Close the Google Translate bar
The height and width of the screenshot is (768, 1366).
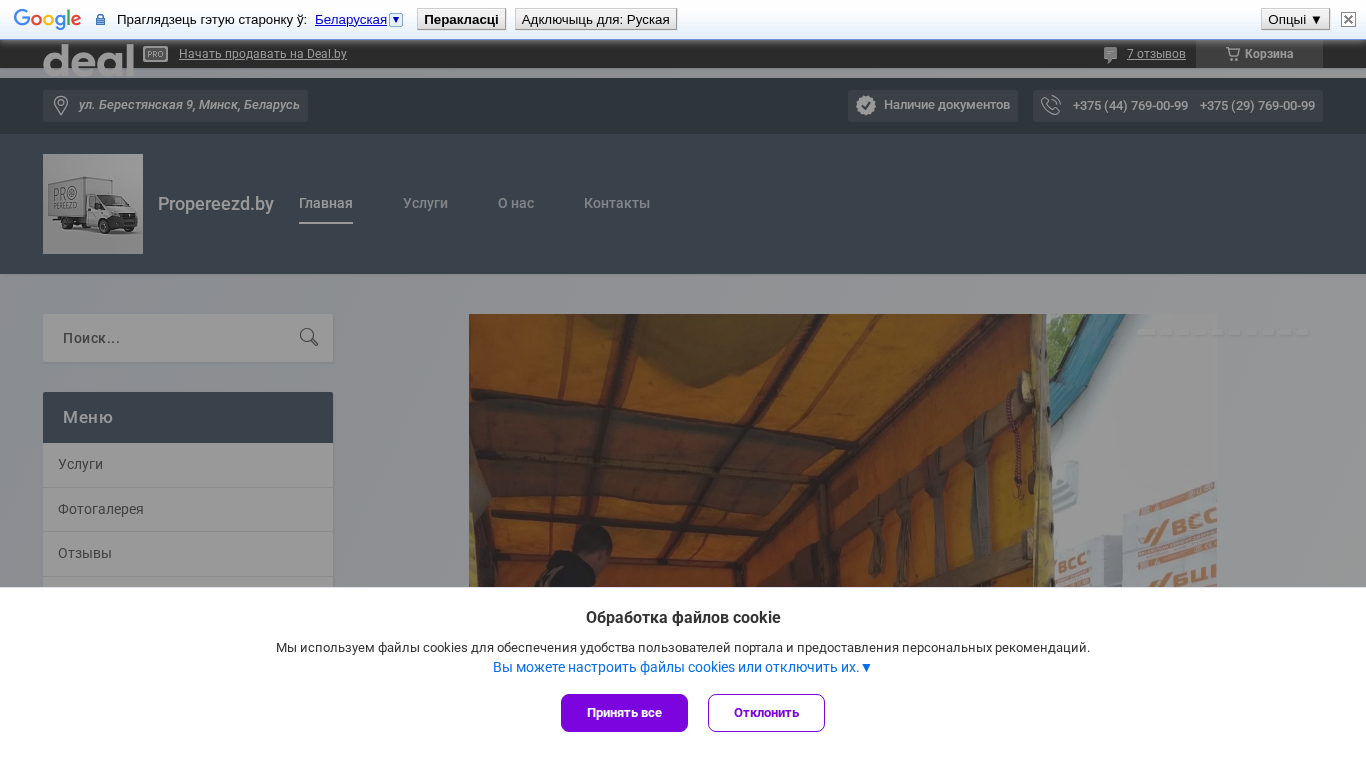coord(1348,19)
